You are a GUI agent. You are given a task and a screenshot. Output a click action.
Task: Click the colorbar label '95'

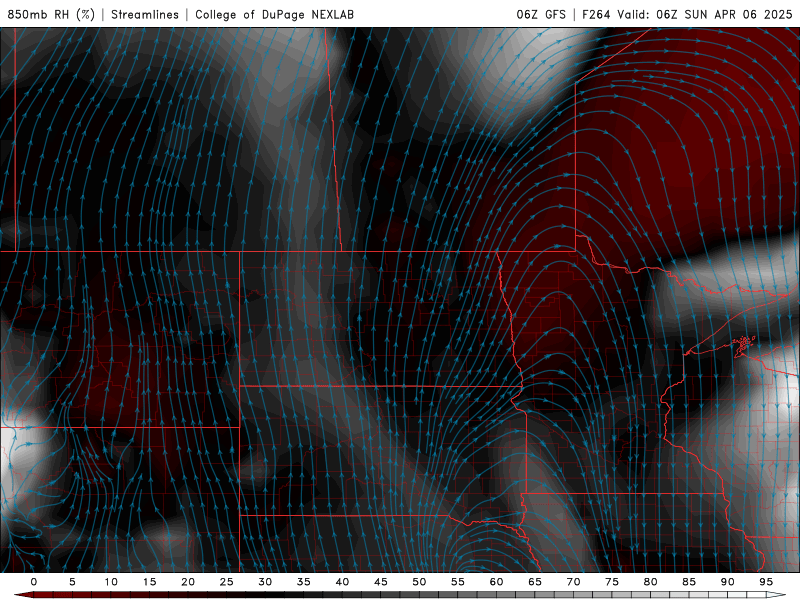tap(766, 582)
